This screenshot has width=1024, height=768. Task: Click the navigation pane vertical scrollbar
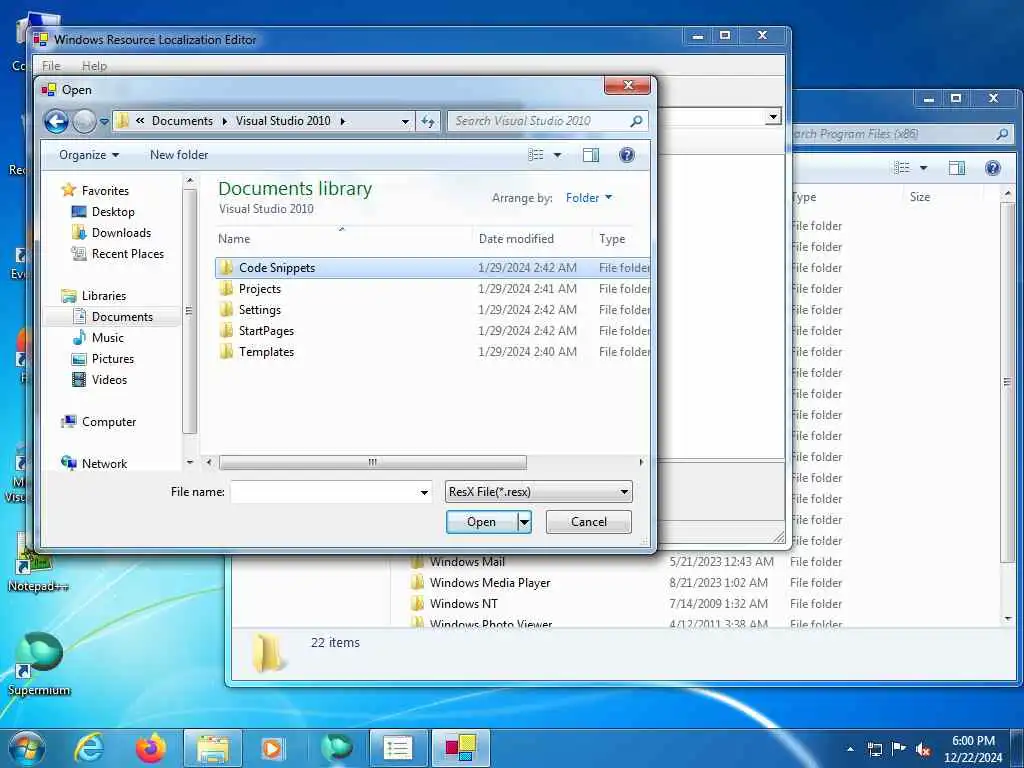point(190,311)
